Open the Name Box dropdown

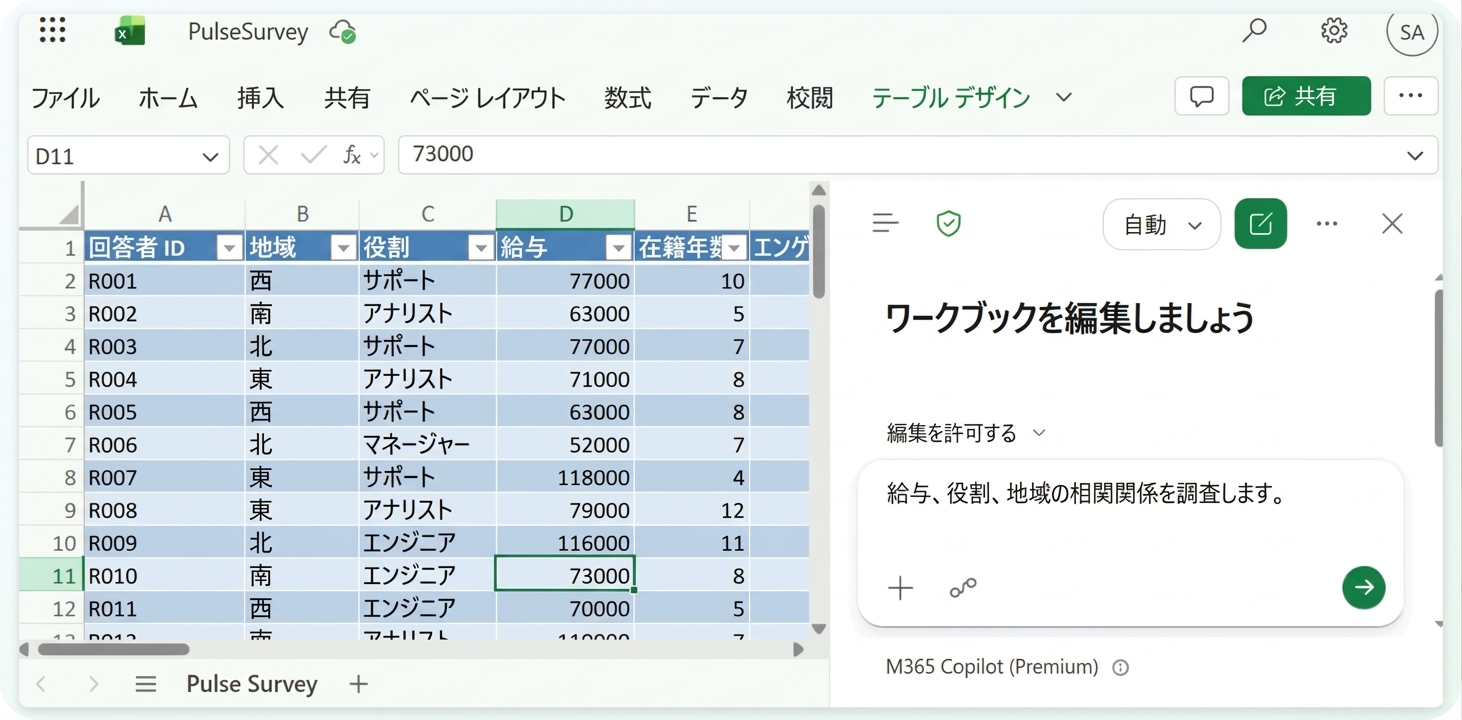click(x=210, y=156)
